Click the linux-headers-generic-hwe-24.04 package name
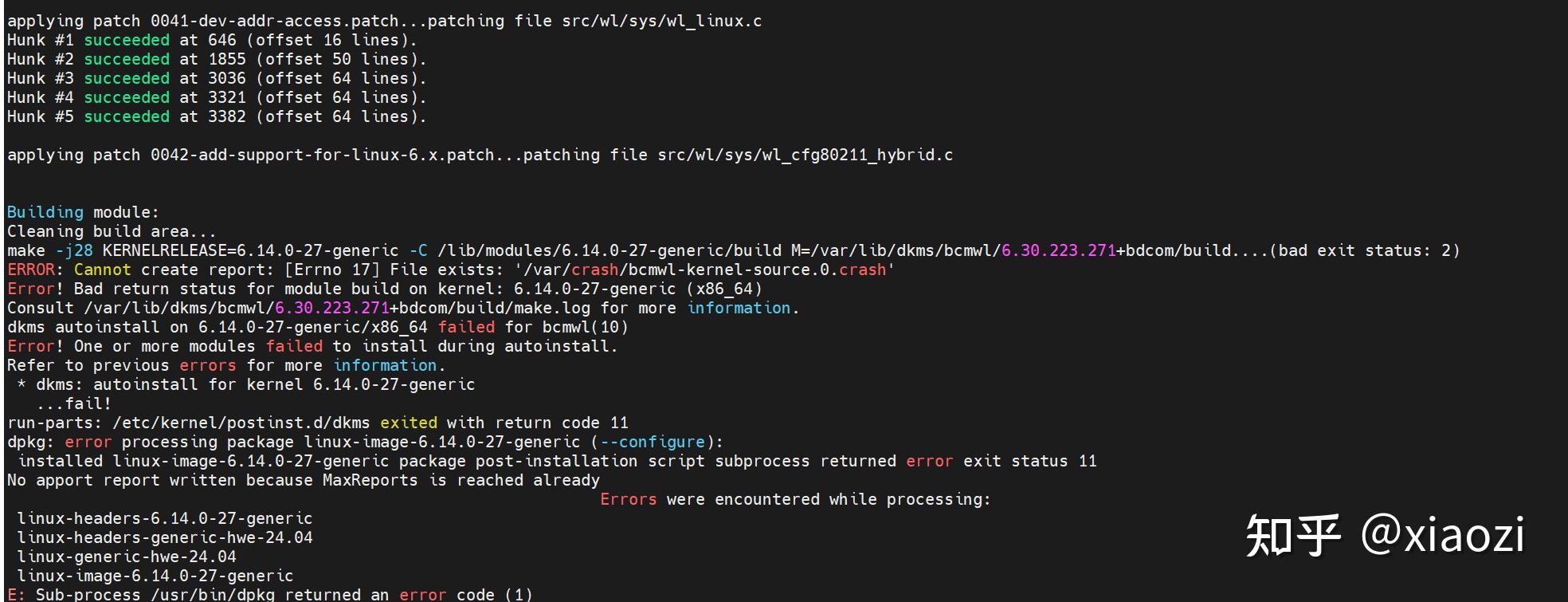Screen dimensions: 1568x602 (165, 538)
